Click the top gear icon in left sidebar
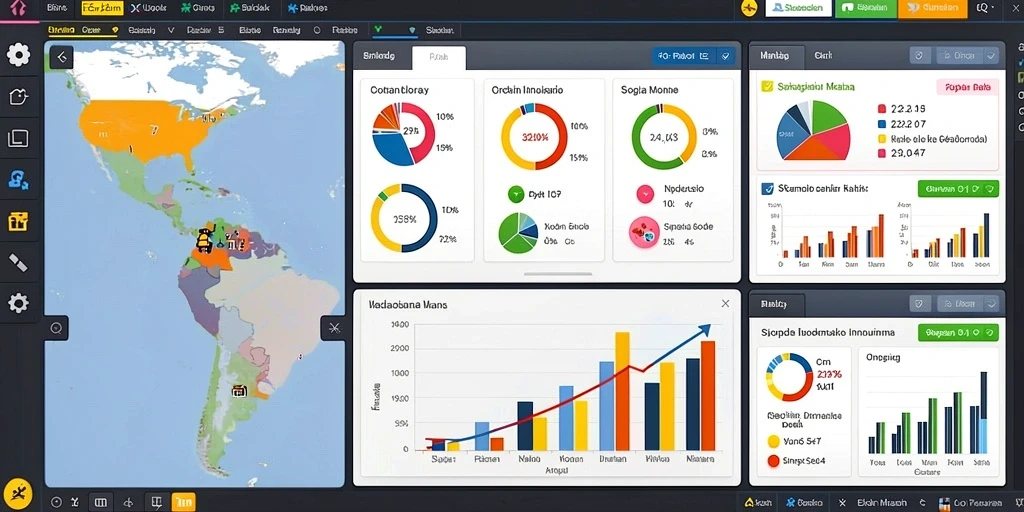 tap(18, 55)
